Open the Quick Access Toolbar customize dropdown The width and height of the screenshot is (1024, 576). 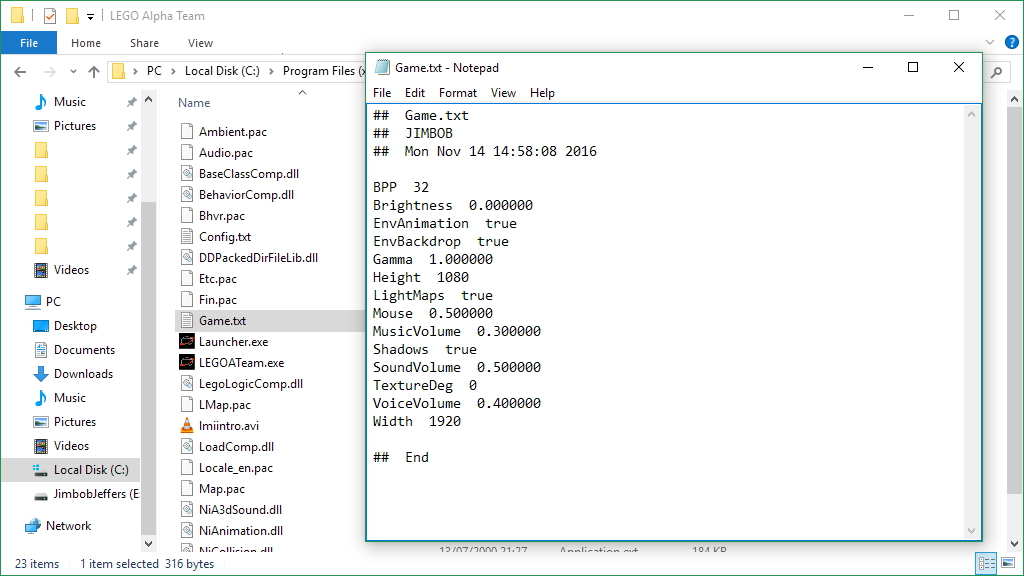coord(90,16)
